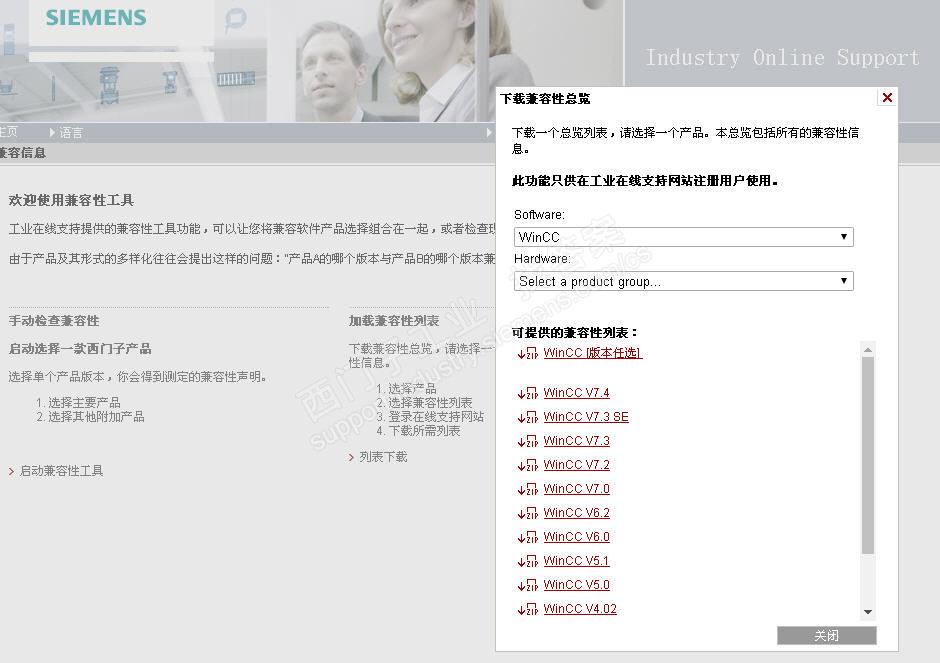Image resolution: width=940 pixels, height=663 pixels.
Task: Close the 下载兼容性总览 dialog with the red X
Action: pyautogui.click(x=887, y=98)
